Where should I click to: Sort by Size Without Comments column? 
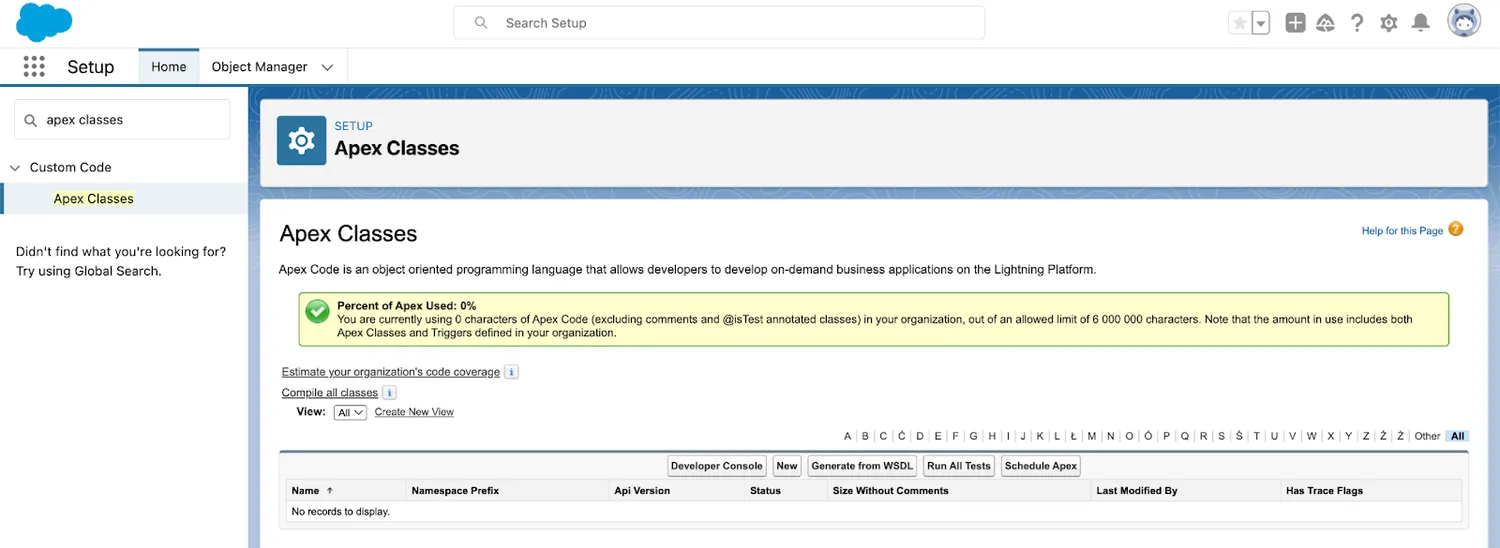coord(890,491)
